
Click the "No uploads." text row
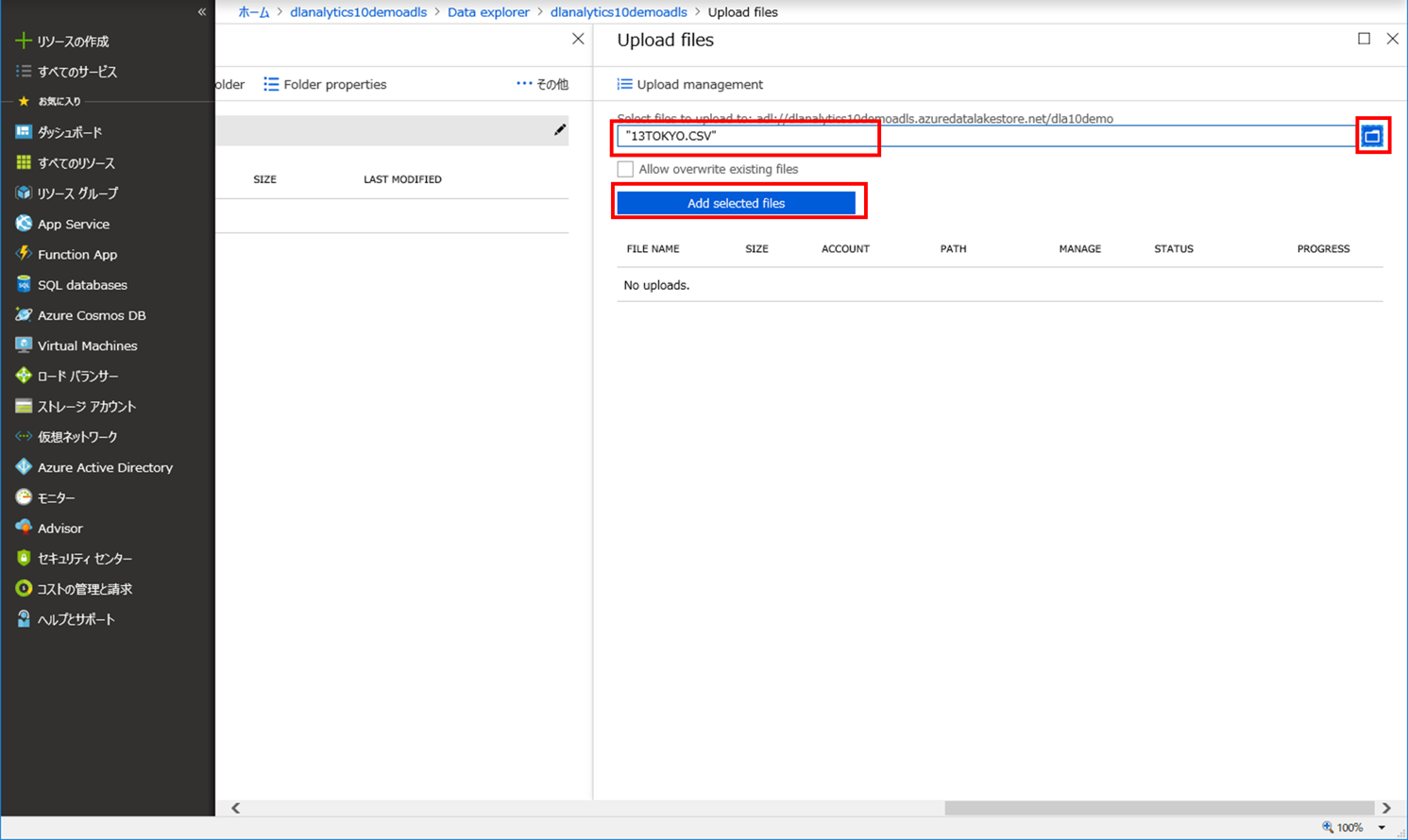[1000, 285]
